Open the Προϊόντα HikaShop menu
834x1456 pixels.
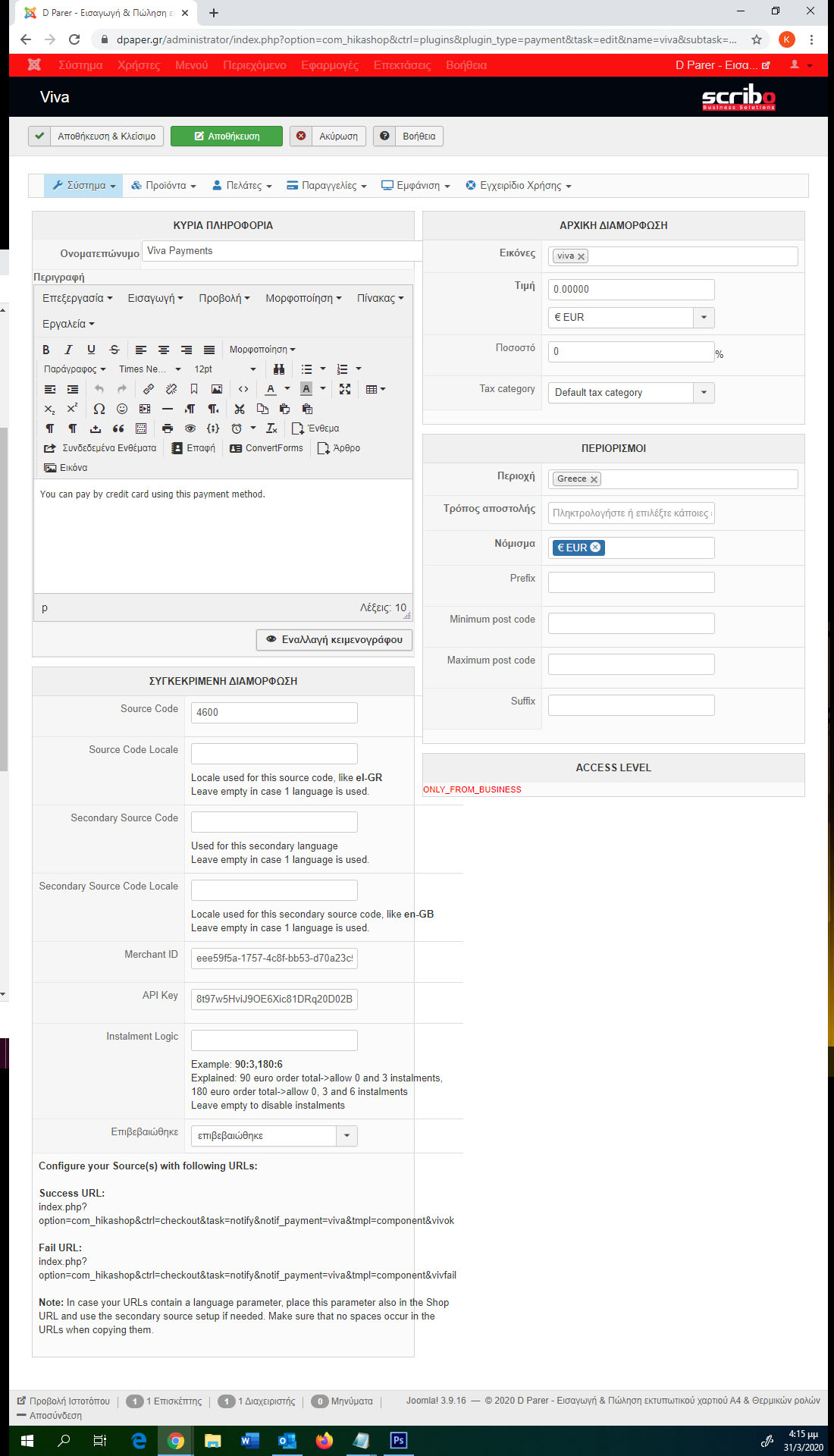click(164, 186)
